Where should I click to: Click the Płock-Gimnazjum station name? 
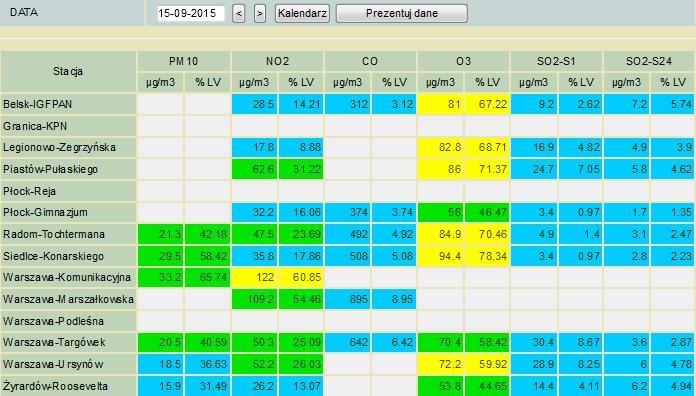click(45, 212)
